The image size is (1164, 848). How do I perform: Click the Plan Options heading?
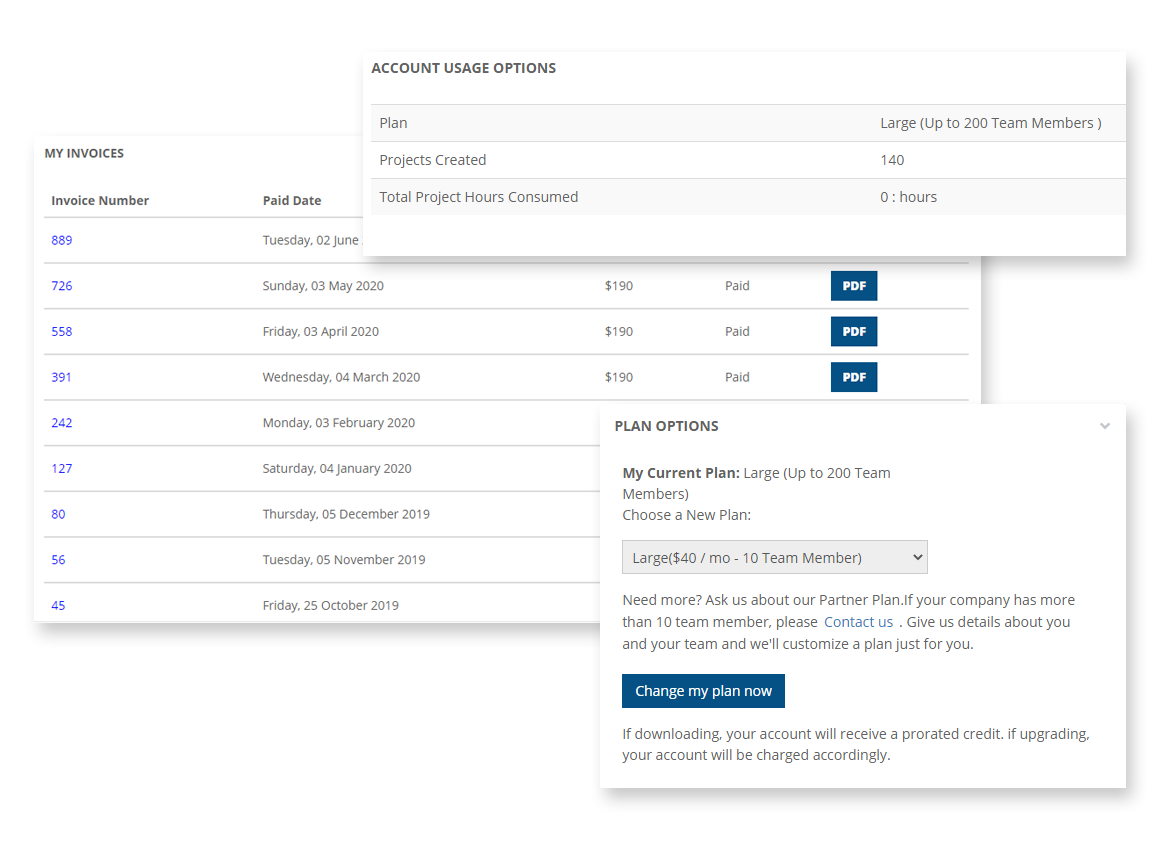coord(667,426)
